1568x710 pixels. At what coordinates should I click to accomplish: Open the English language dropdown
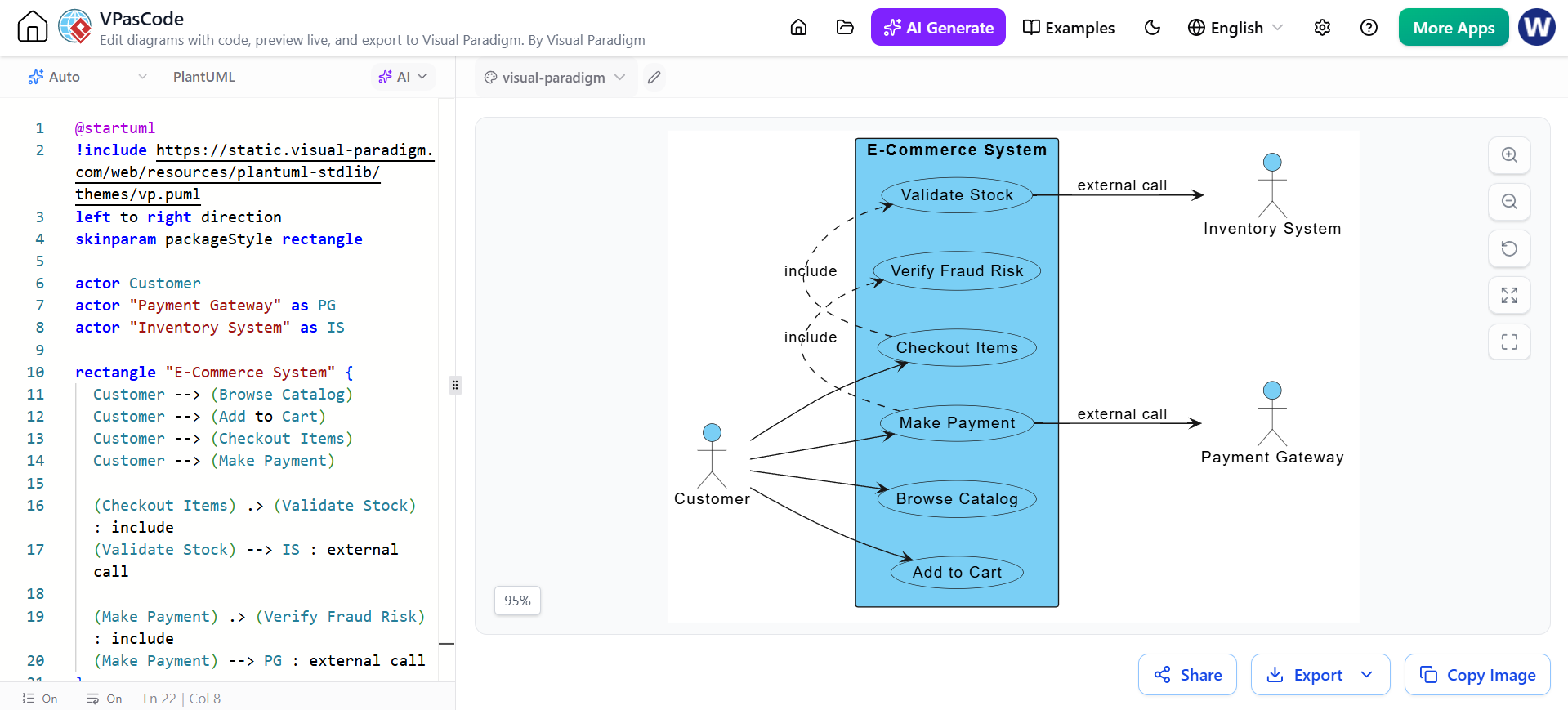point(1235,28)
